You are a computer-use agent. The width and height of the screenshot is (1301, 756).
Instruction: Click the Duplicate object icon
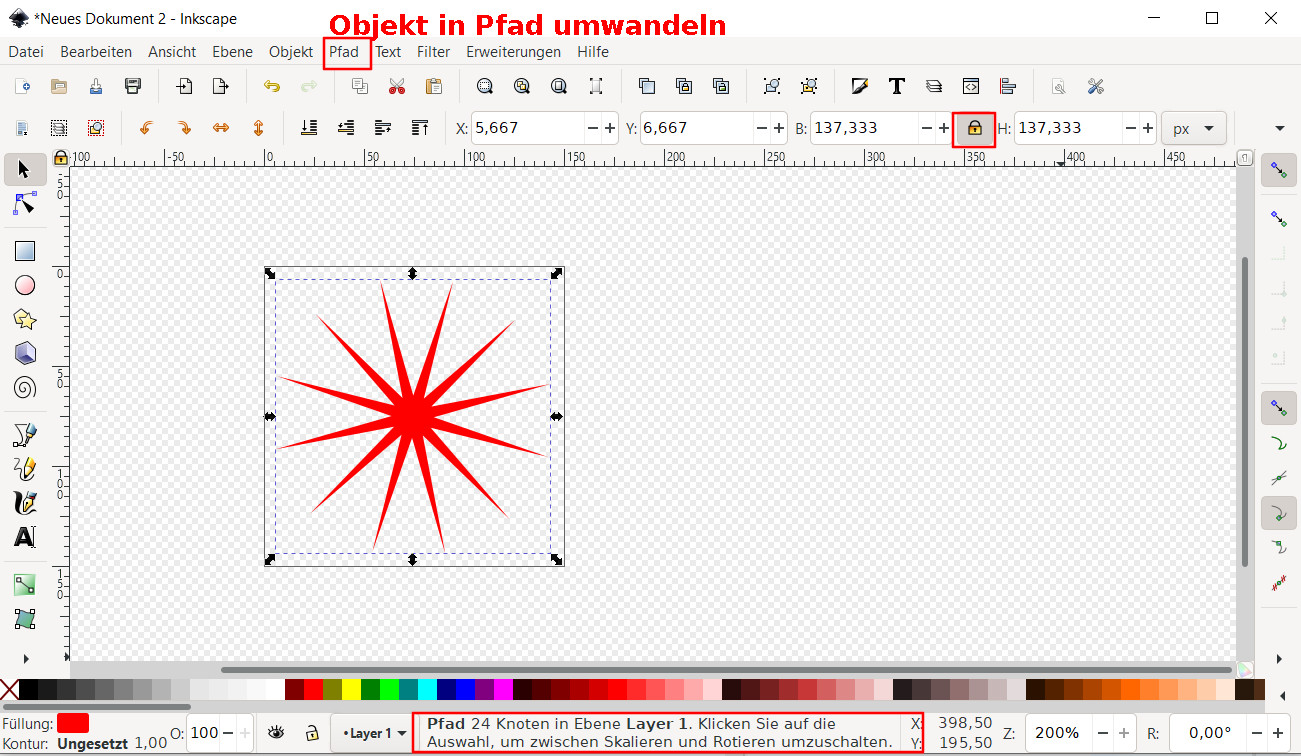tap(647, 86)
